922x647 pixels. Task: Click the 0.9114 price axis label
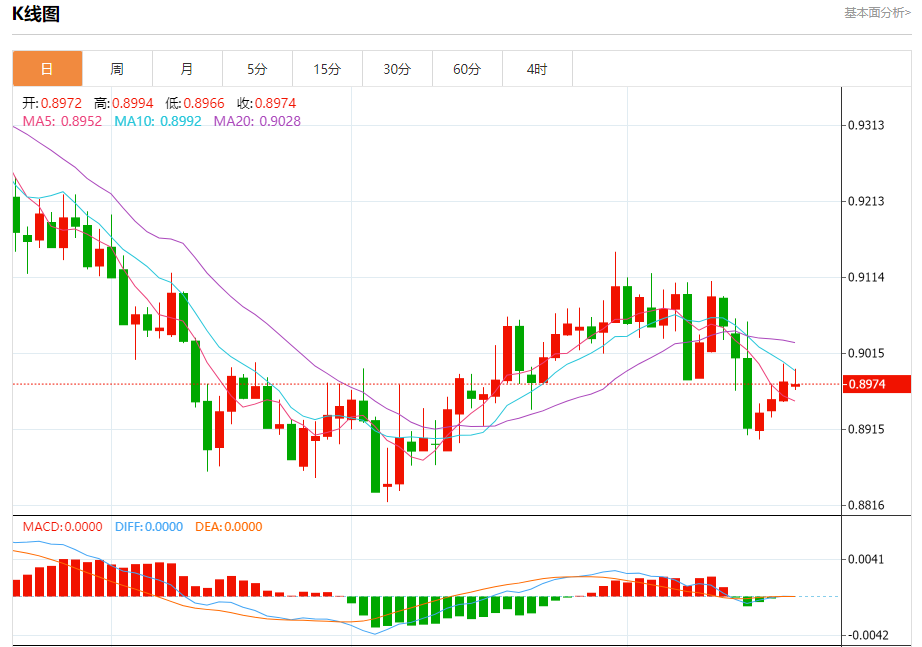point(866,277)
